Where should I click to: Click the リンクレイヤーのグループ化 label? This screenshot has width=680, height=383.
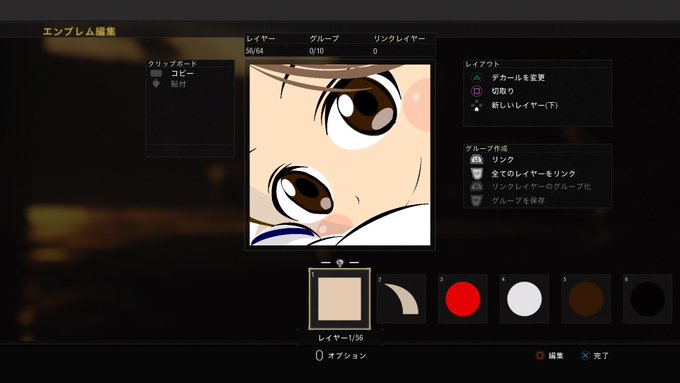[x=541, y=187]
